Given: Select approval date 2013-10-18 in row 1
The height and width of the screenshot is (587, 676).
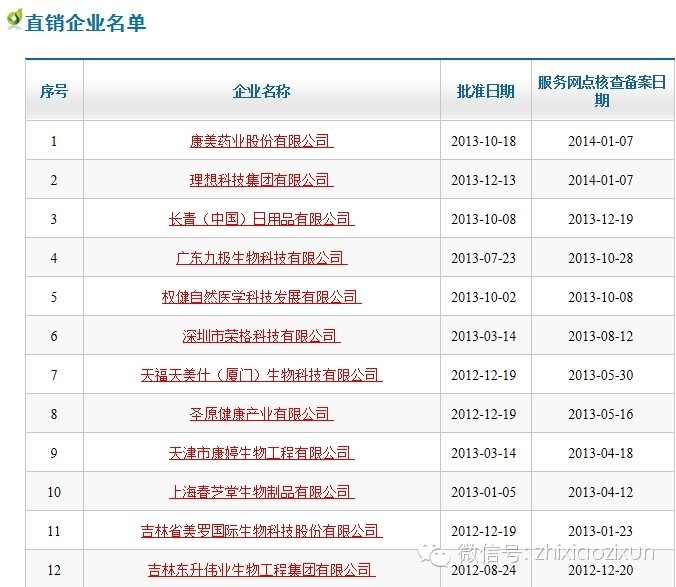Looking at the screenshot, I should tap(484, 141).
